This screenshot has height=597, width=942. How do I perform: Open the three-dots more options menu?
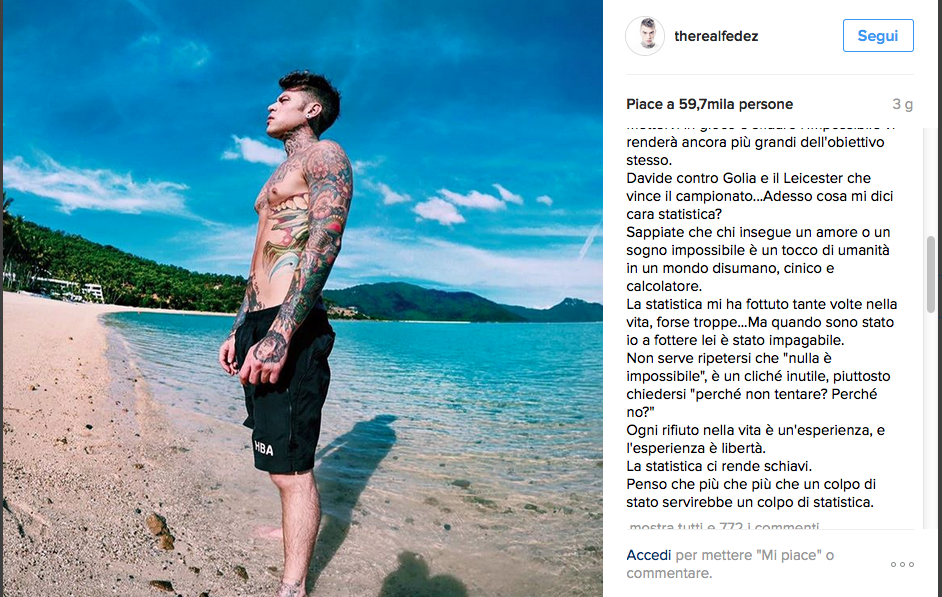pyautogui.click(x=902, y=565)
